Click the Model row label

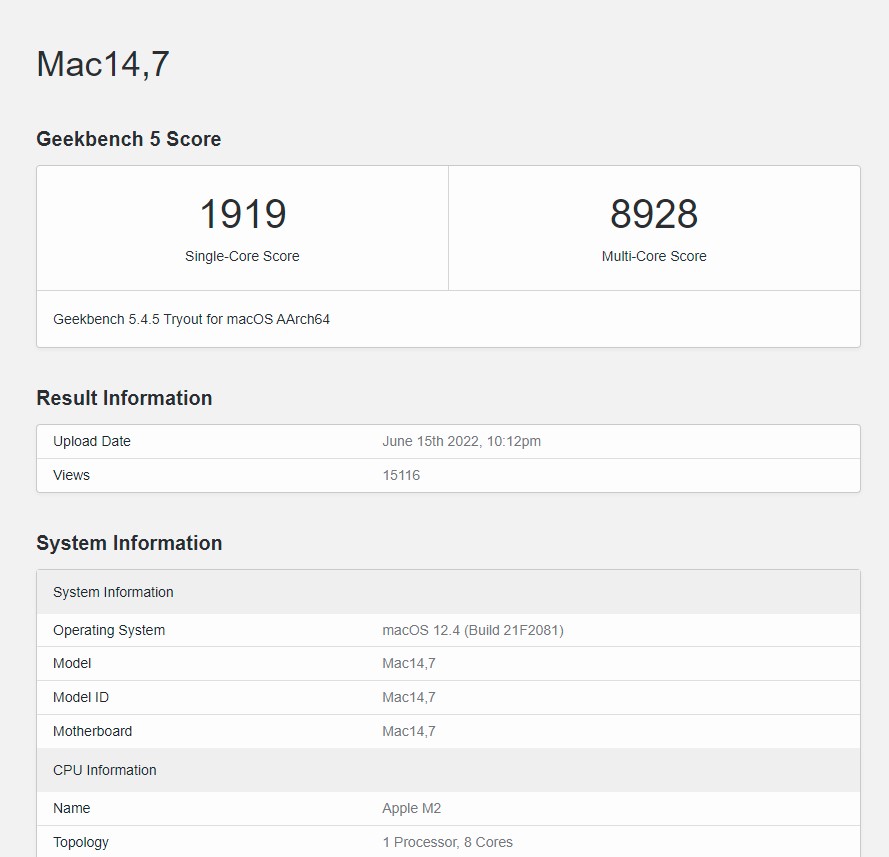tap(72, 663)
